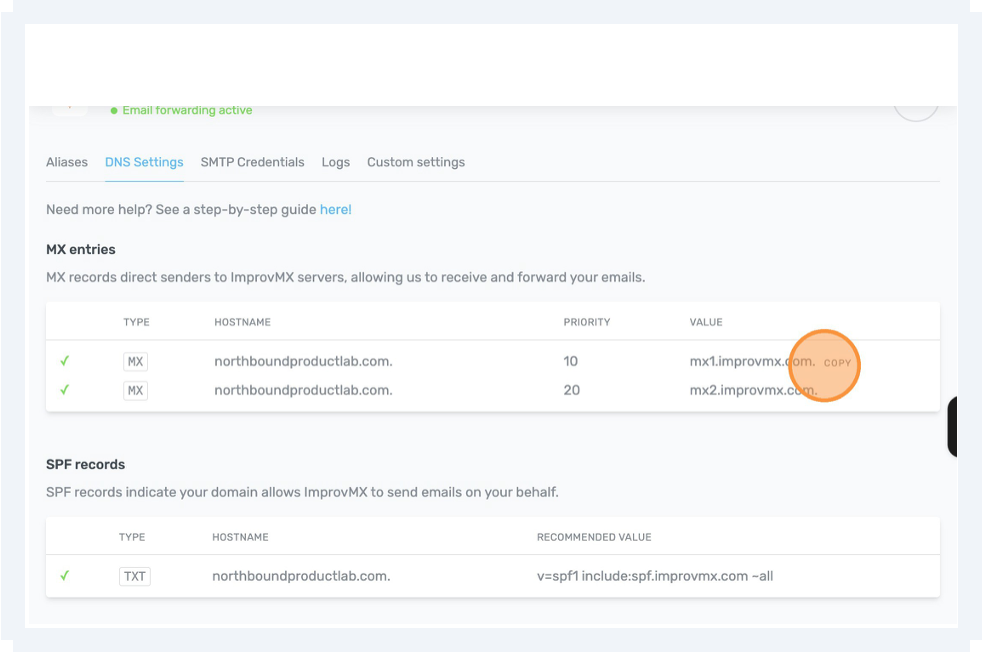Open the Custom settings tab
This screenshot has height=652, width=982.
(416, 162)
